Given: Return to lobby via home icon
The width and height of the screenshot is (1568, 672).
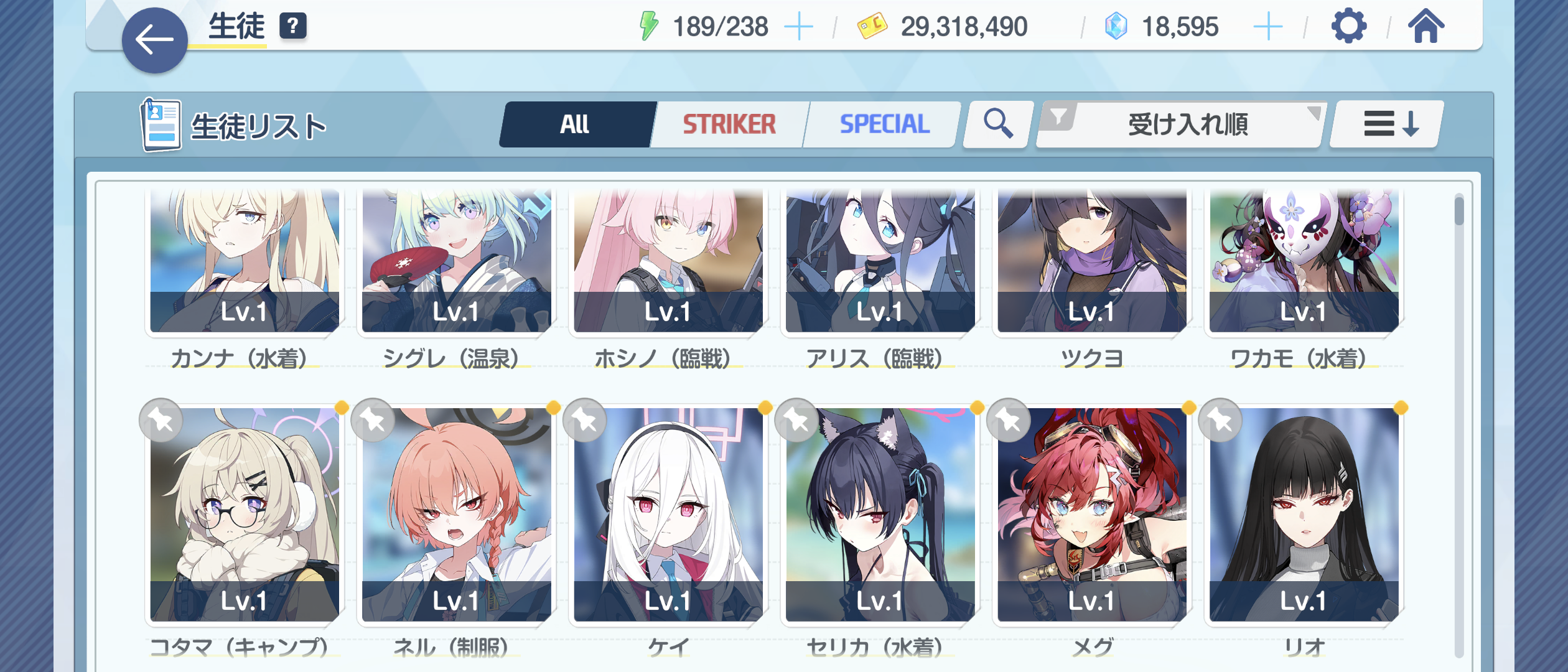Looking at the screenshot, I should pos(1426,26).
